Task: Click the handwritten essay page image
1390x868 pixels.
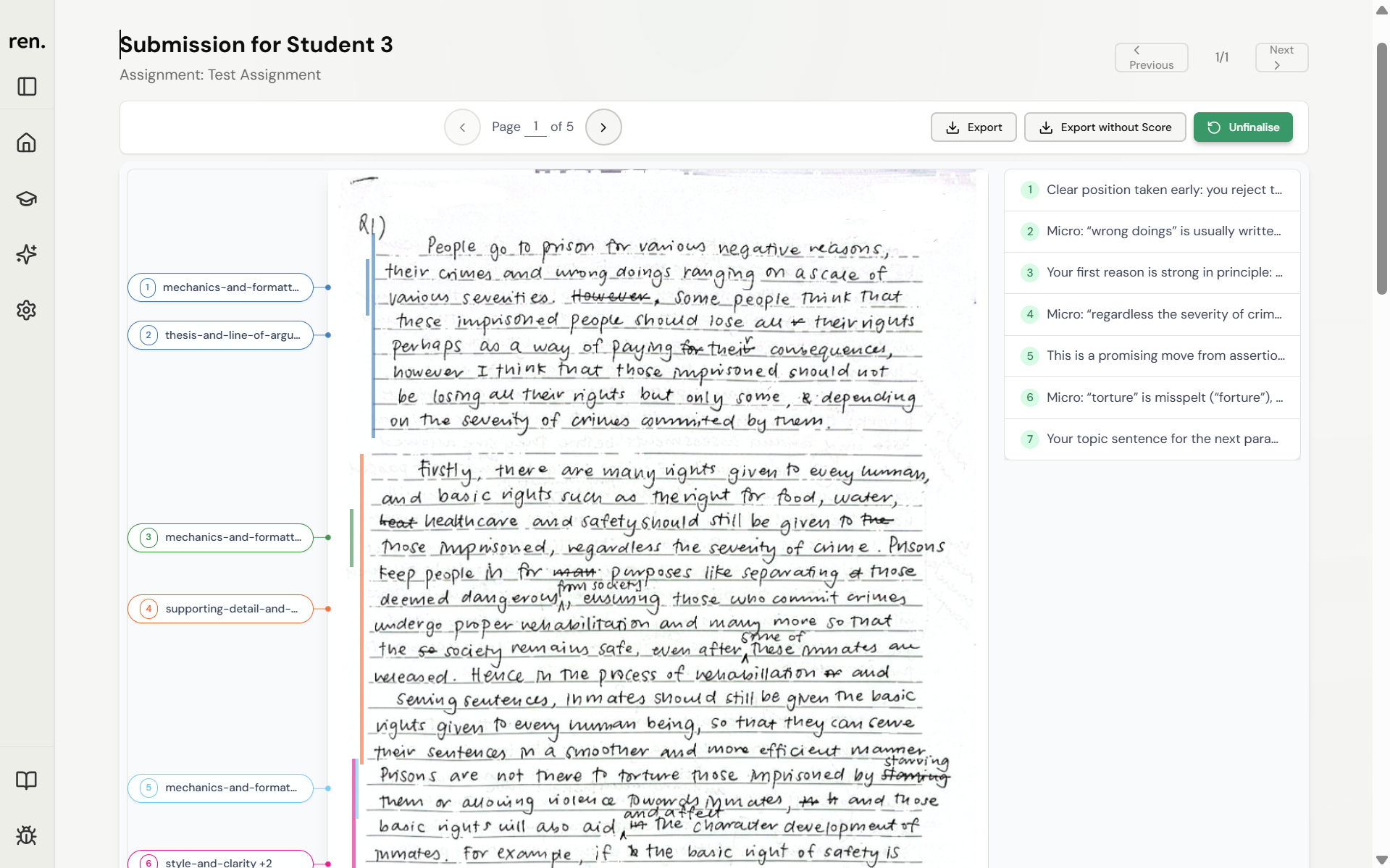Action: [658, 518]
